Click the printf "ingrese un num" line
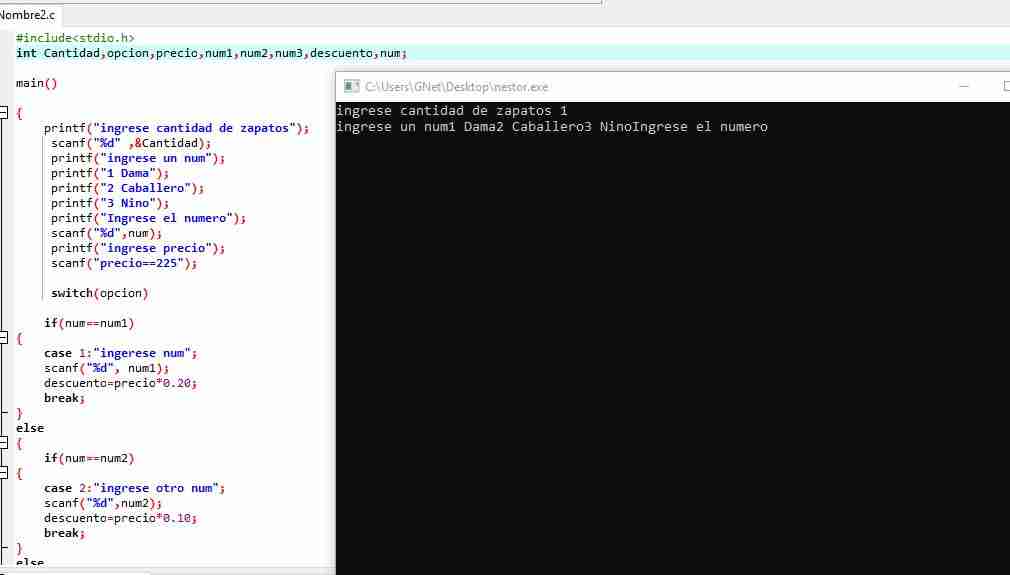This screenshot has height=575, width=1010. pos(138,158)
